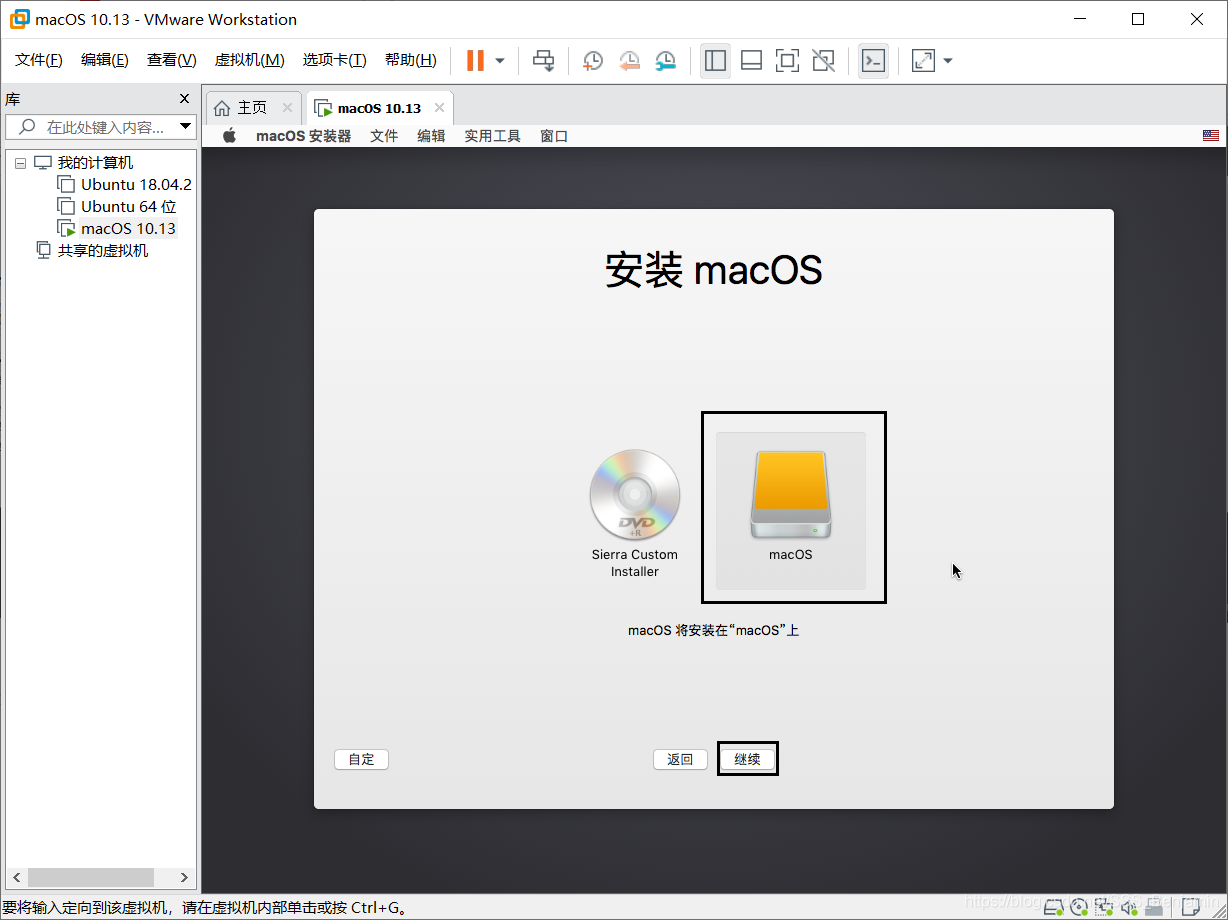Click the library scrollbar right arrow
This screenshot has height=920, width=1228.
[x=184, y=877]
